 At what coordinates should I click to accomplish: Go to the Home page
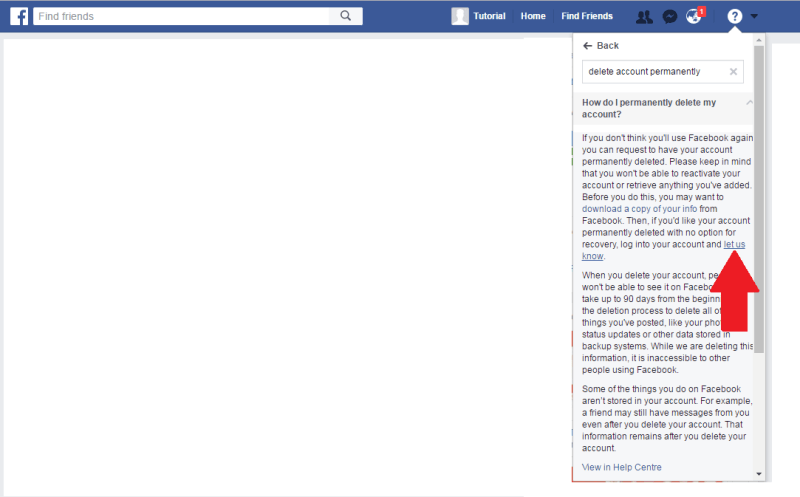[x=533, y=16]
